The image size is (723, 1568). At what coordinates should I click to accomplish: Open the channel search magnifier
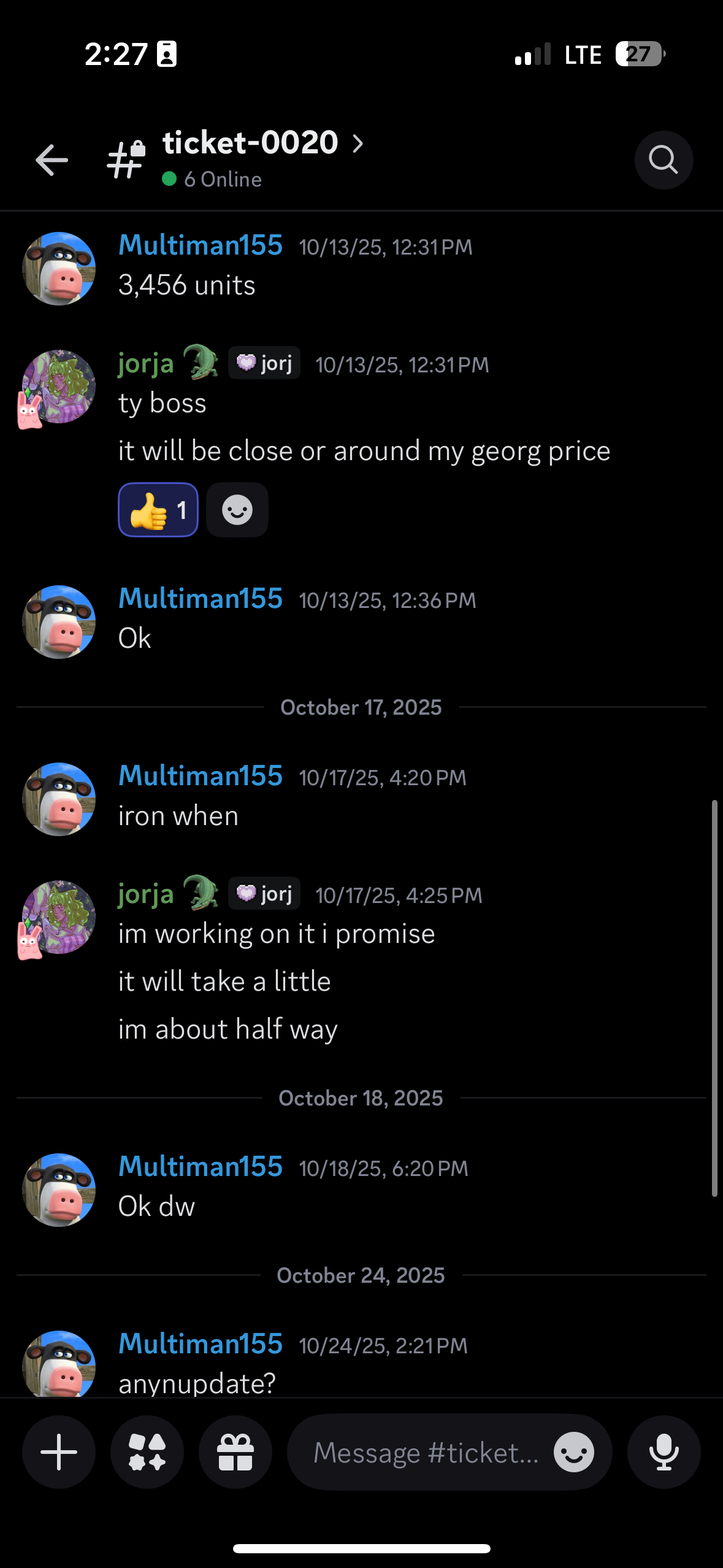664,160
